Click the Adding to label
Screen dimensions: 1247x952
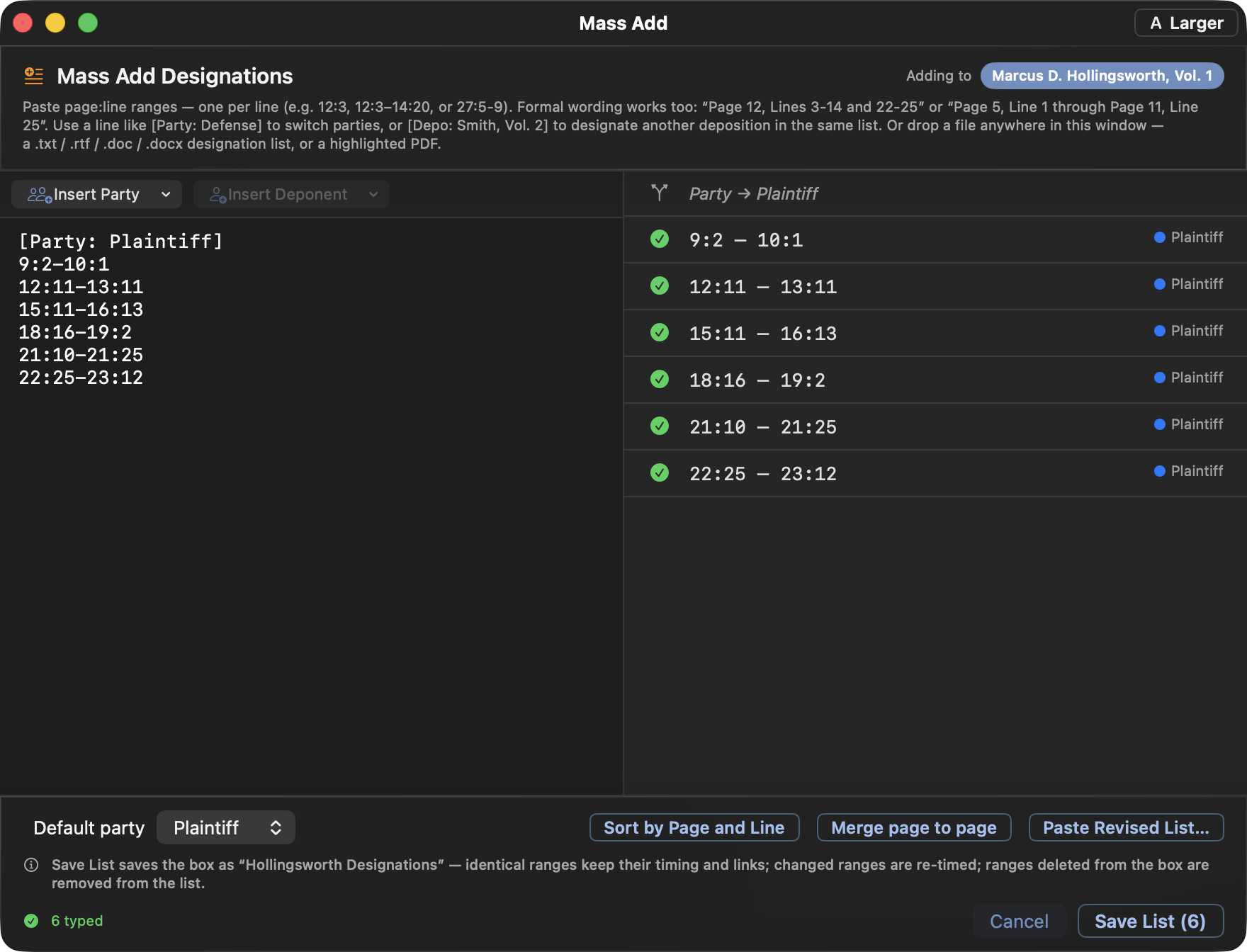(x=939, y=76)
